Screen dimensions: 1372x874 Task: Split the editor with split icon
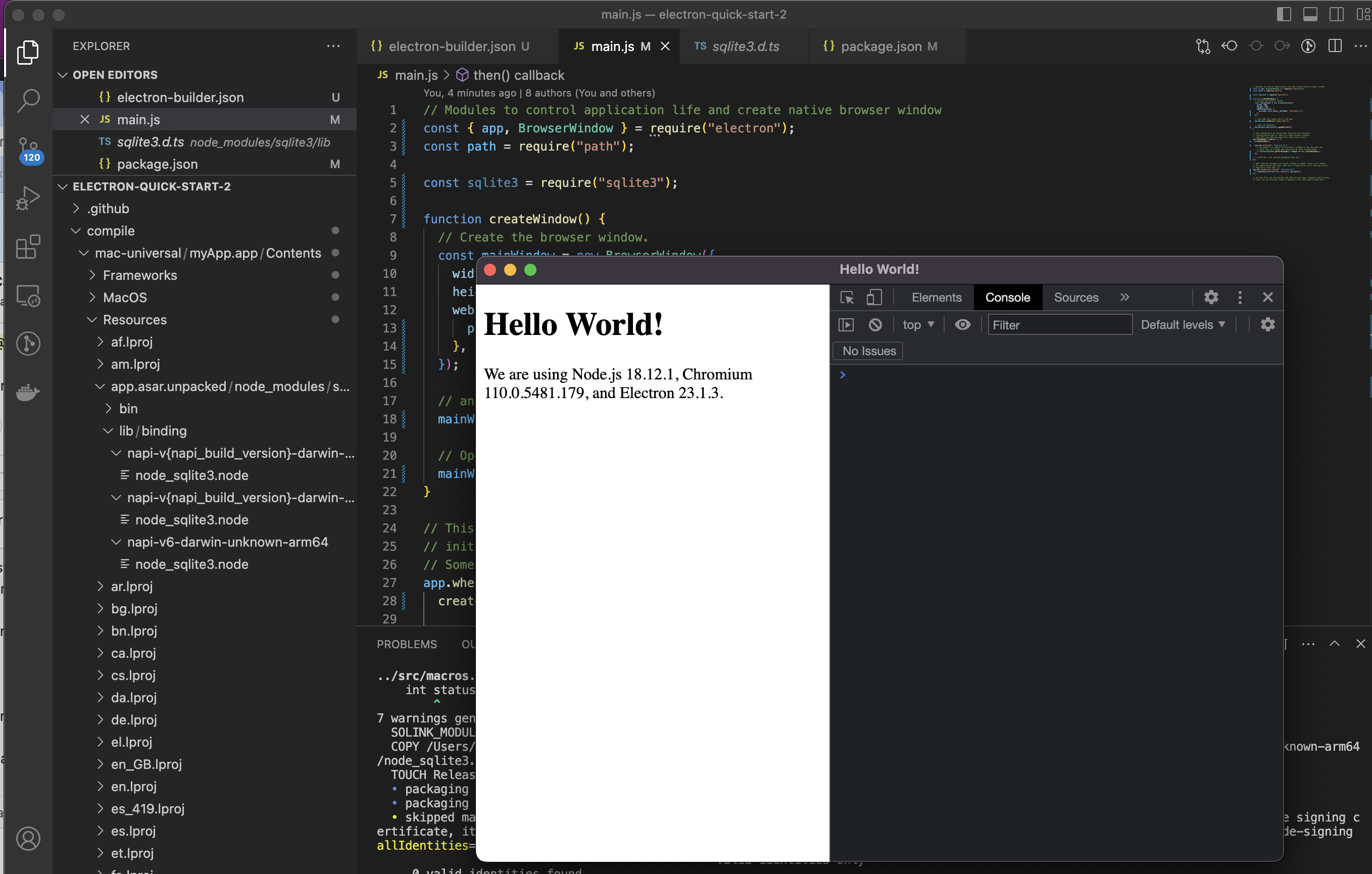pos(1336,46)
